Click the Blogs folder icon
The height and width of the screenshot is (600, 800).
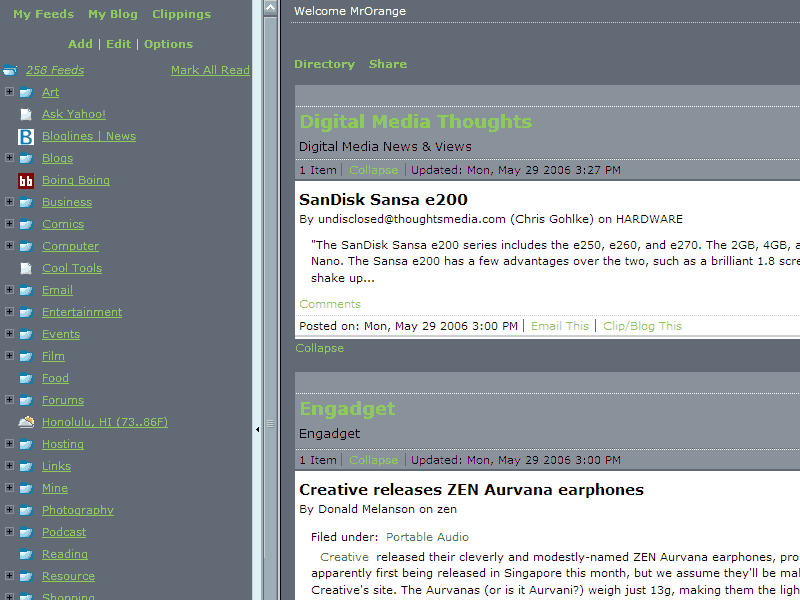pyautogui.click(x=26, y=159)
